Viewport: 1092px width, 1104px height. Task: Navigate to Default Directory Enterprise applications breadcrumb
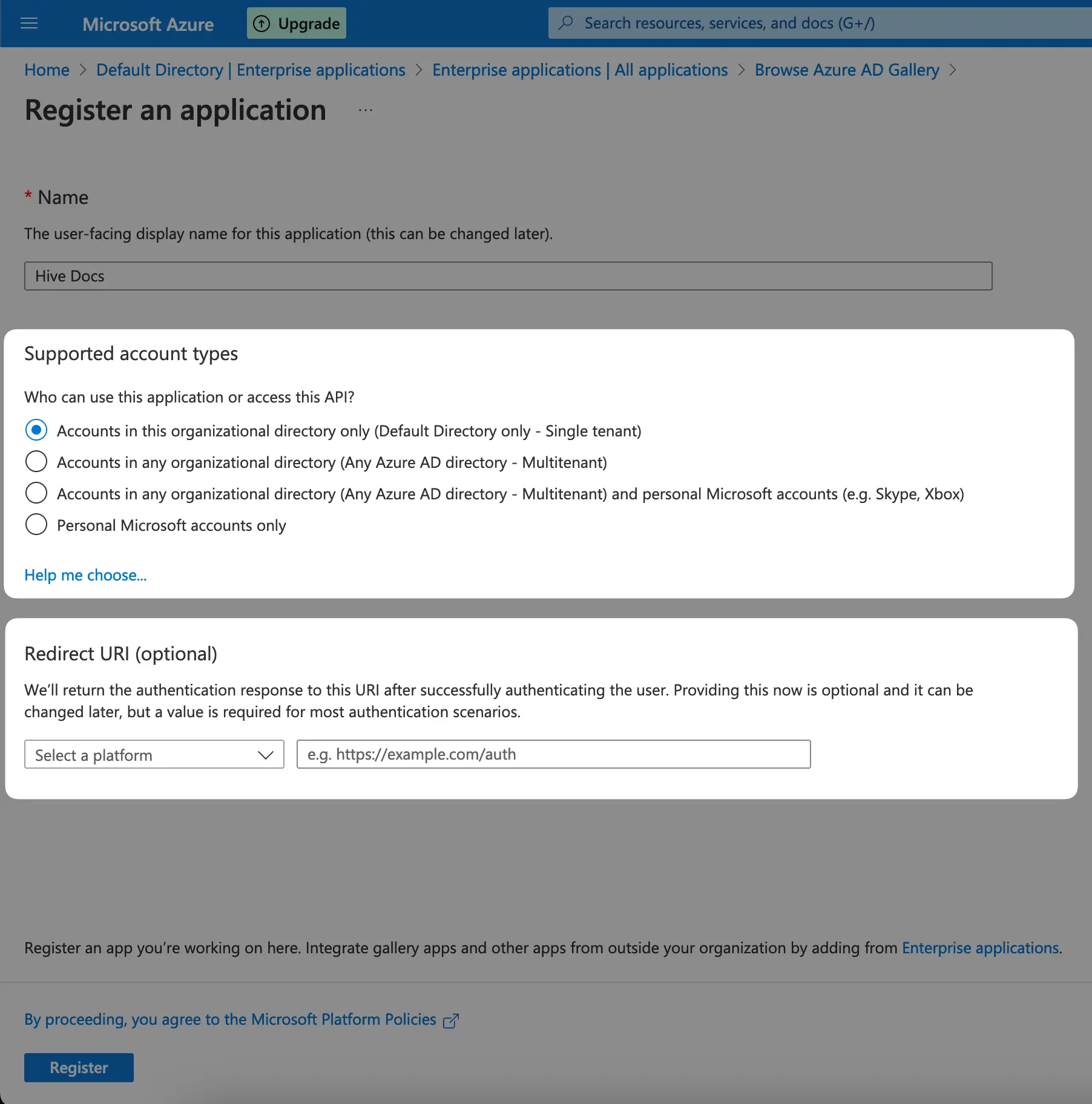(251, 70)
